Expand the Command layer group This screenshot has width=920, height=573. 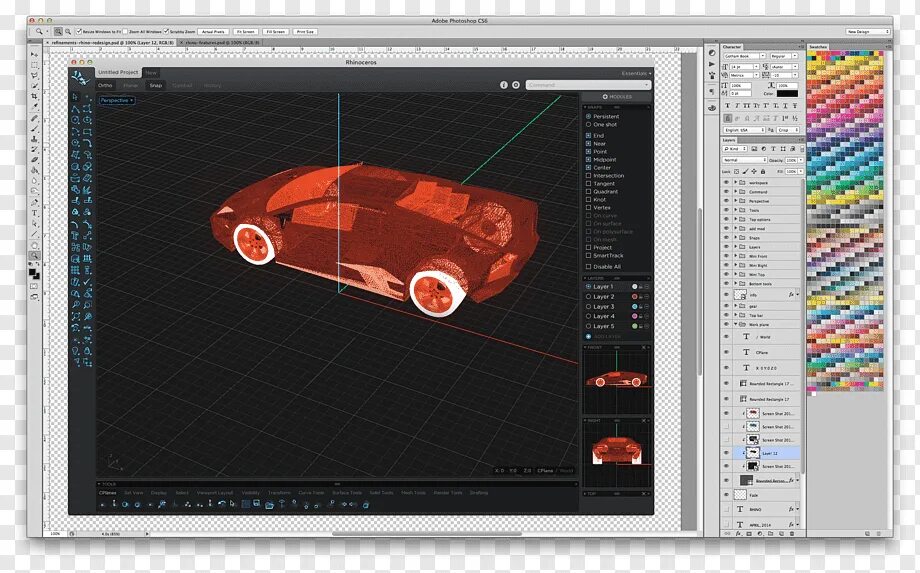point(735,192)
